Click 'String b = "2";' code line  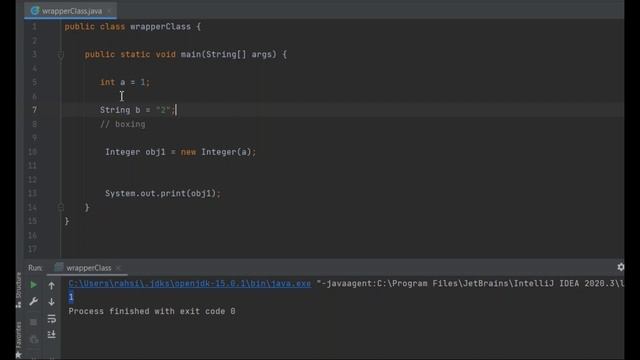(x=137, y=110)
